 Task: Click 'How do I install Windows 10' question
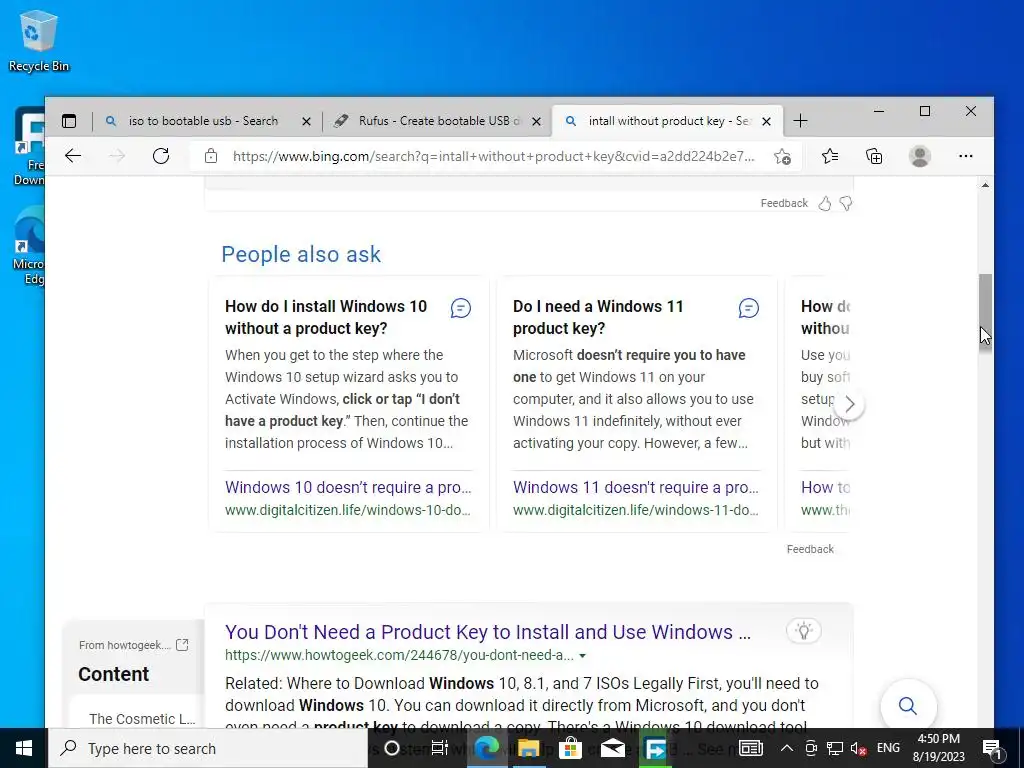coord(326,317)
